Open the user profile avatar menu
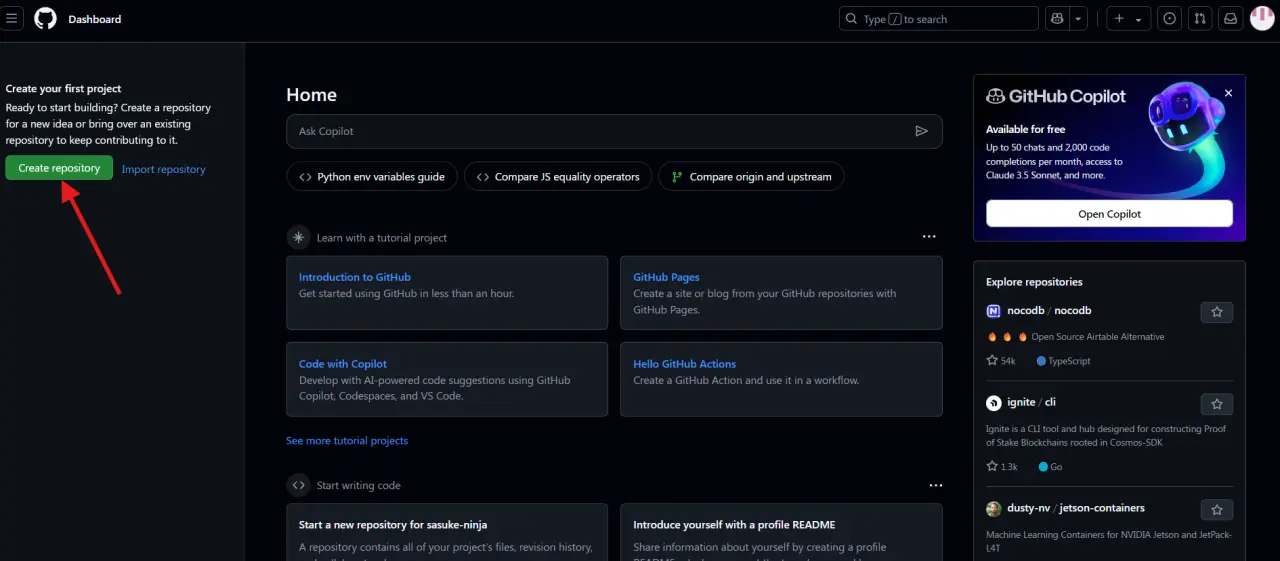The width and height of the screenshot is (1280, 561). (1262, 19)
